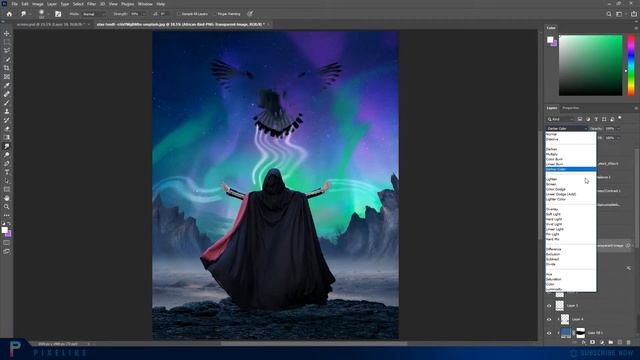The width and height of the screenshot is (640, 360).
Task: Select the Eraser tool
Action: 7,129
